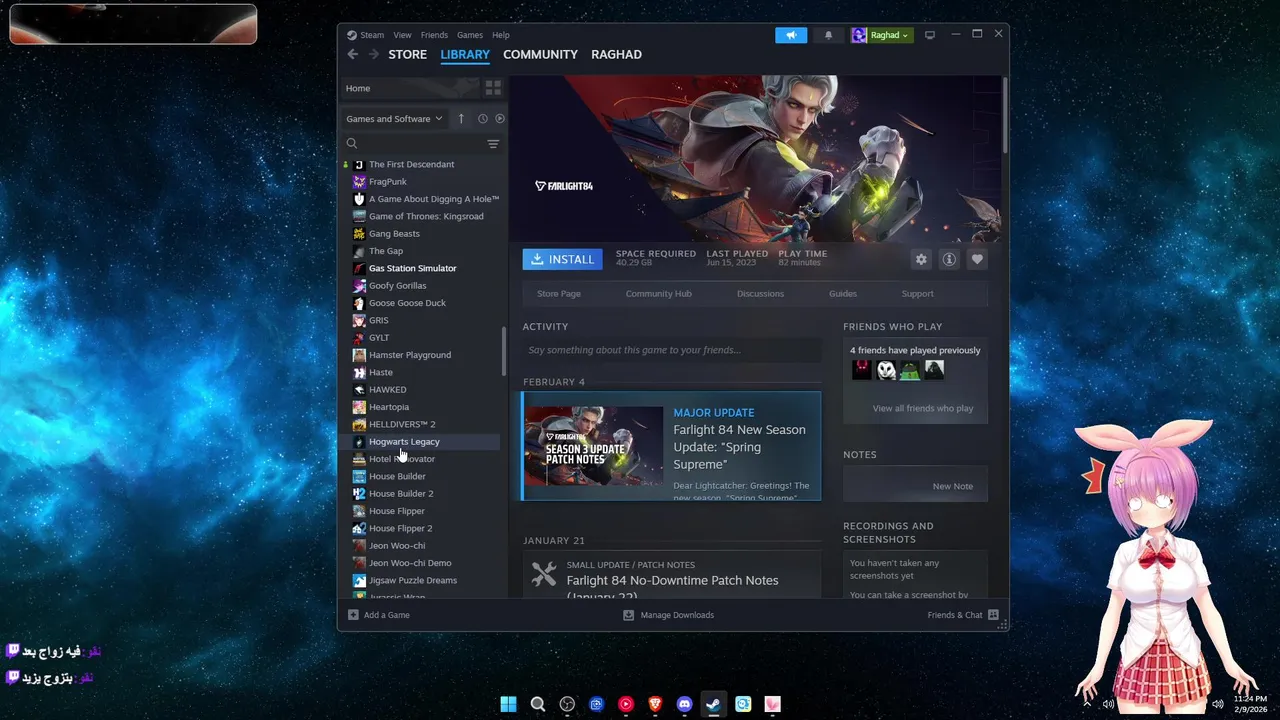Click the activity comment input field
The height and width of the screenshot is (720, 1280).
[672, 350]
